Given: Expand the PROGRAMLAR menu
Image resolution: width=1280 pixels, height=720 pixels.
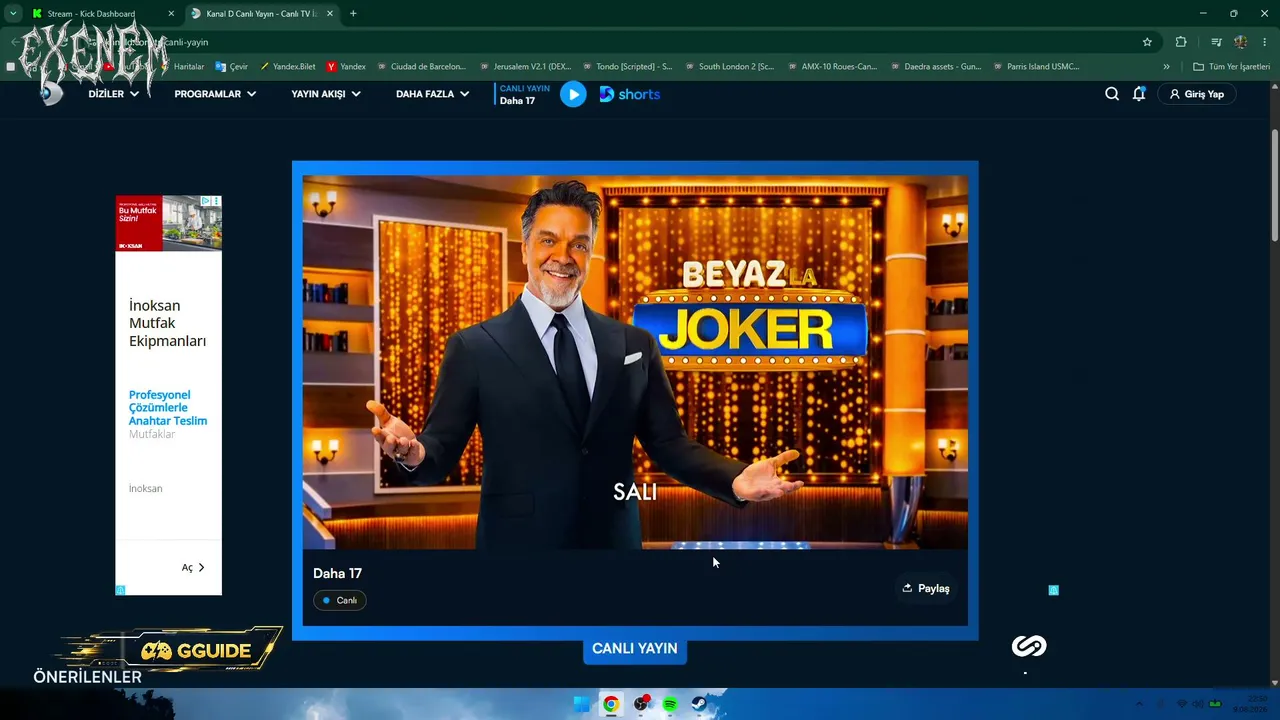Looking at the screenshot, I should pos(215,94).
